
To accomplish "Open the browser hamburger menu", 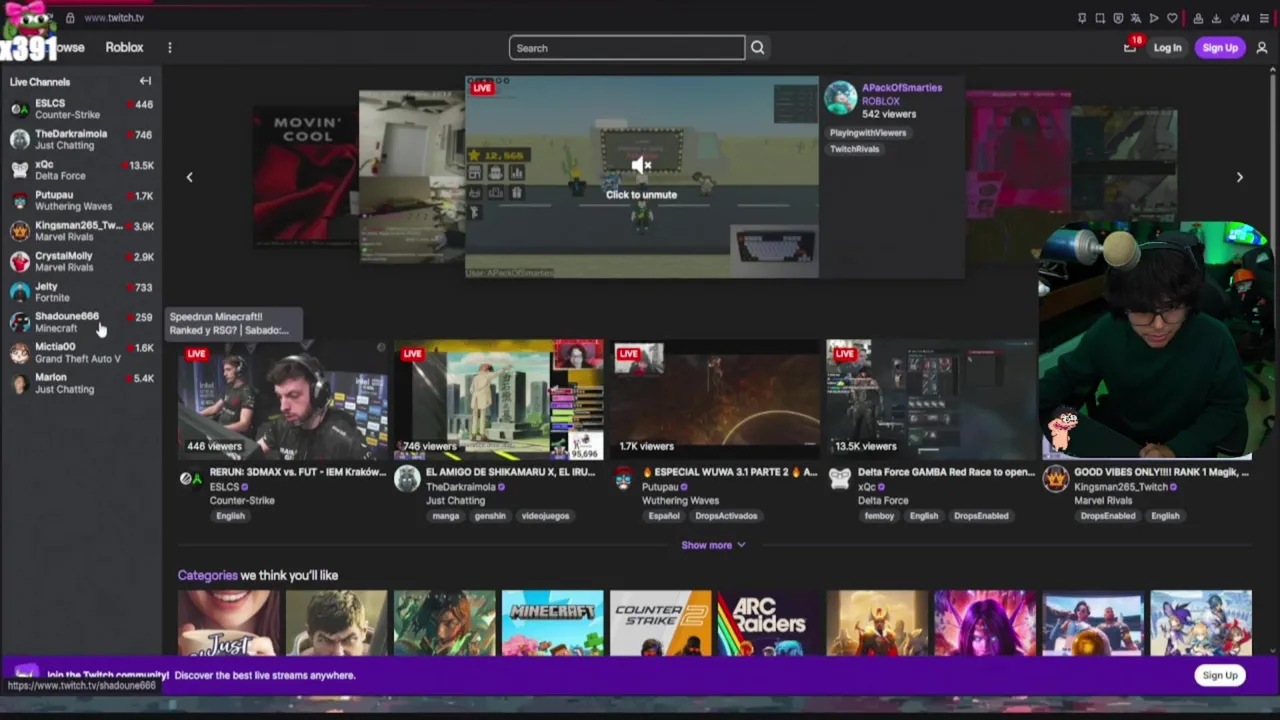I will pos(1264,18).
